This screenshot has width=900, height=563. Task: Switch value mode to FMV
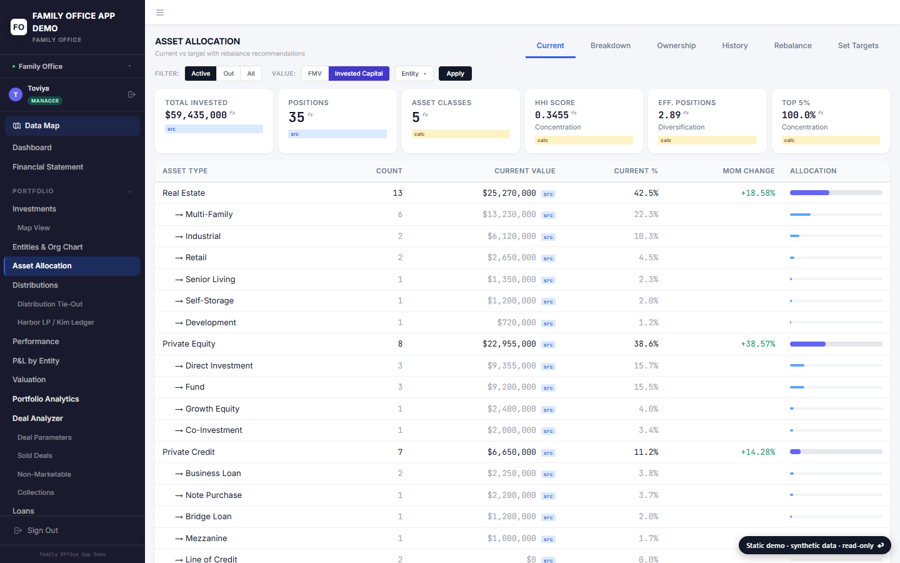[x=315, y=73]
